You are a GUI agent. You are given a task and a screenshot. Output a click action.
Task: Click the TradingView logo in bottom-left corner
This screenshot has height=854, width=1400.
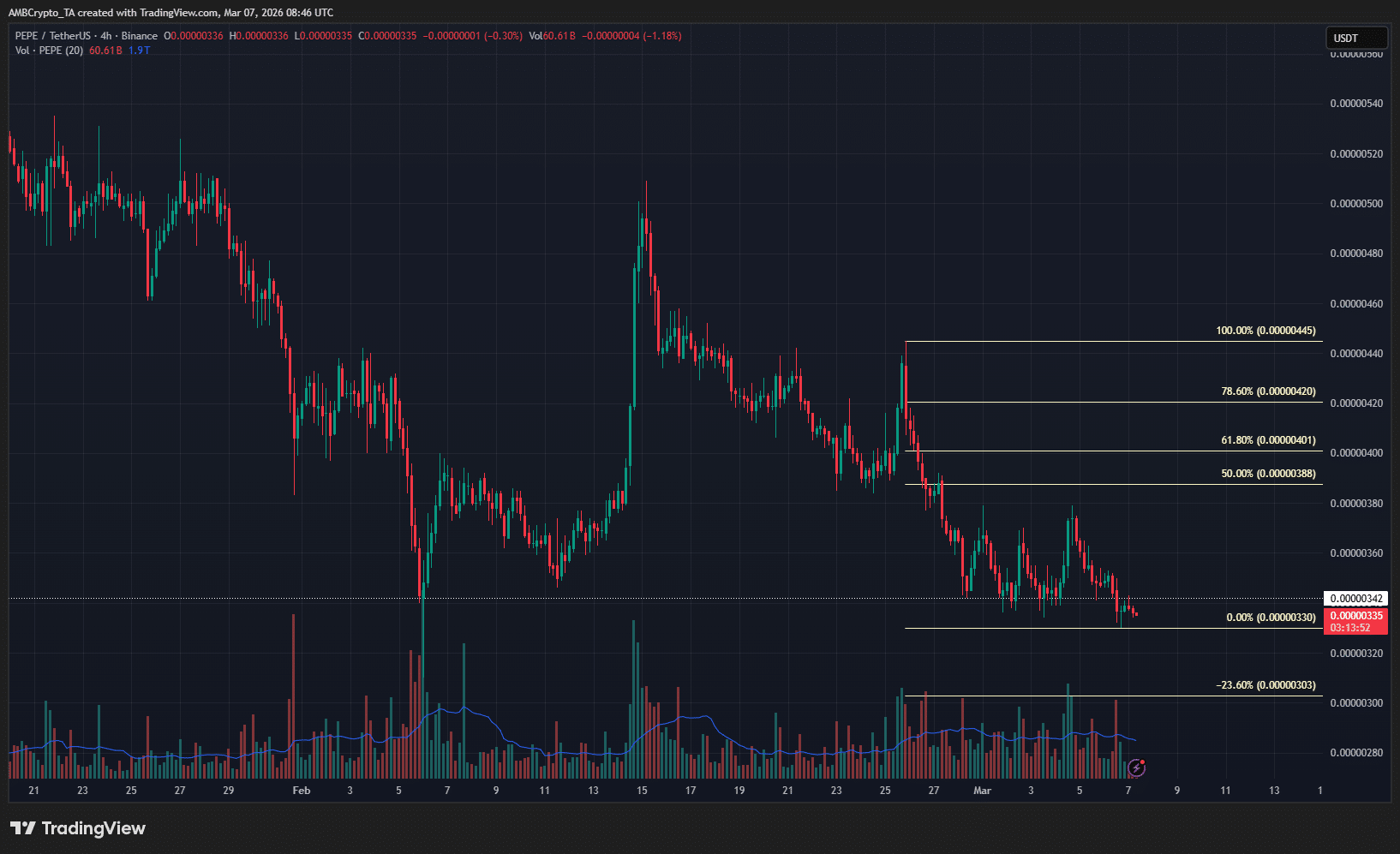(x=77, y=828)
